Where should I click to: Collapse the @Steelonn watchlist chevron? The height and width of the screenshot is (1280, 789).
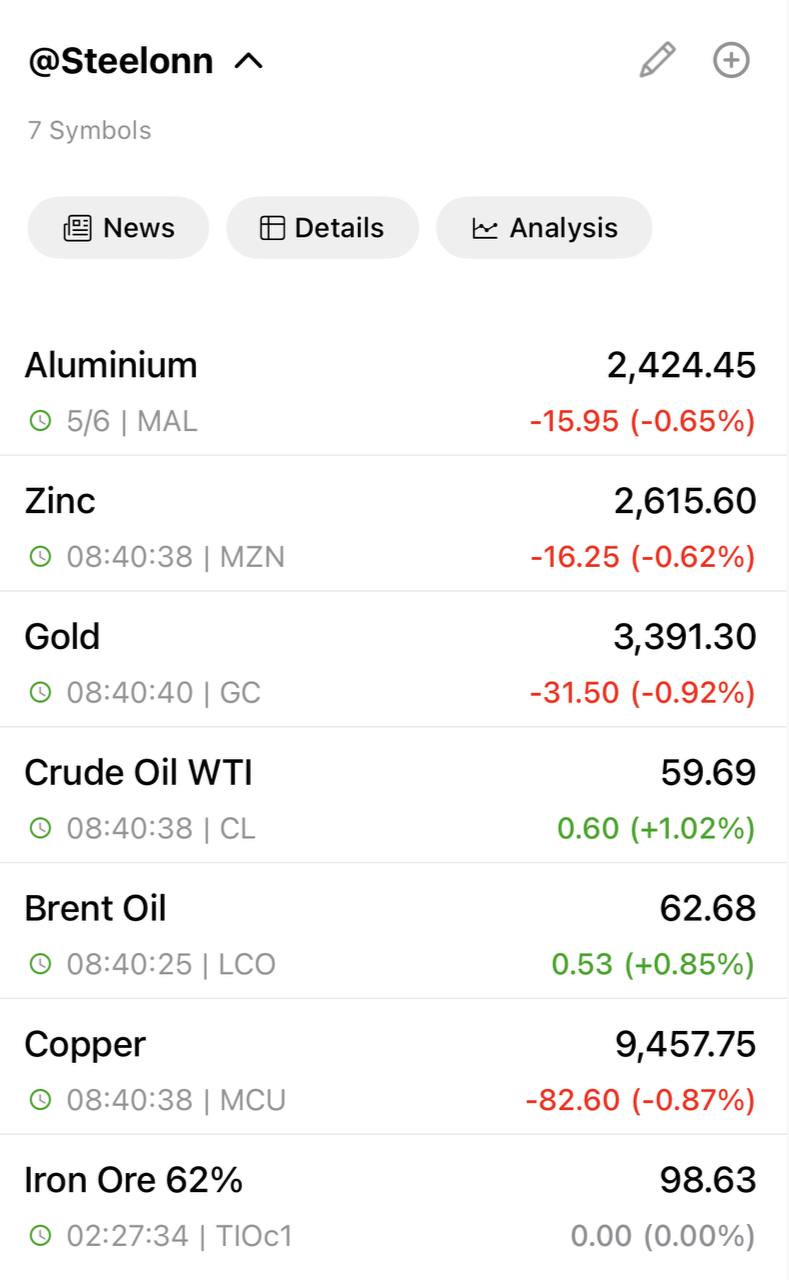(248, 62)
